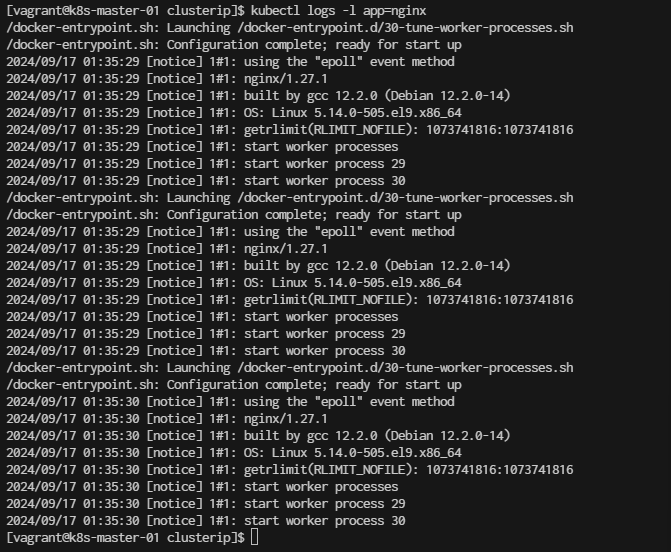Click the 01:35:30 'using the epoll' log line

coord(230,402)
